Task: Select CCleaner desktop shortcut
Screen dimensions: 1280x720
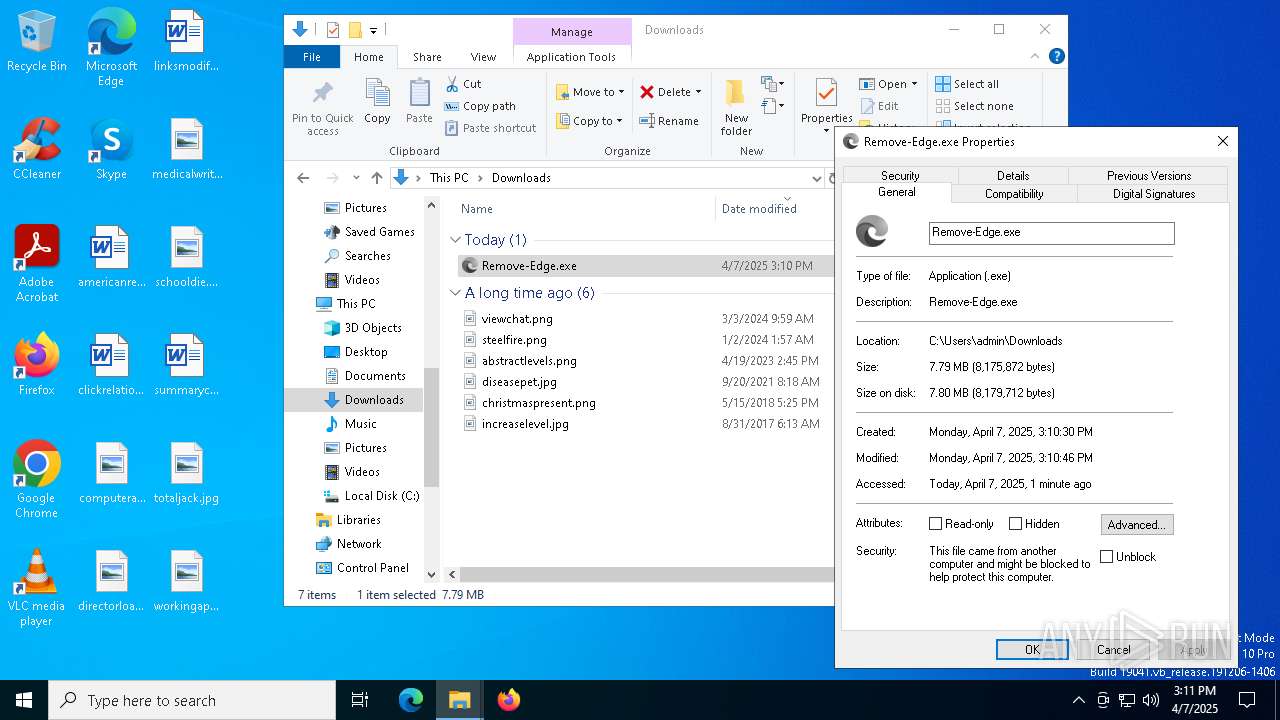Action: (37, 150)
